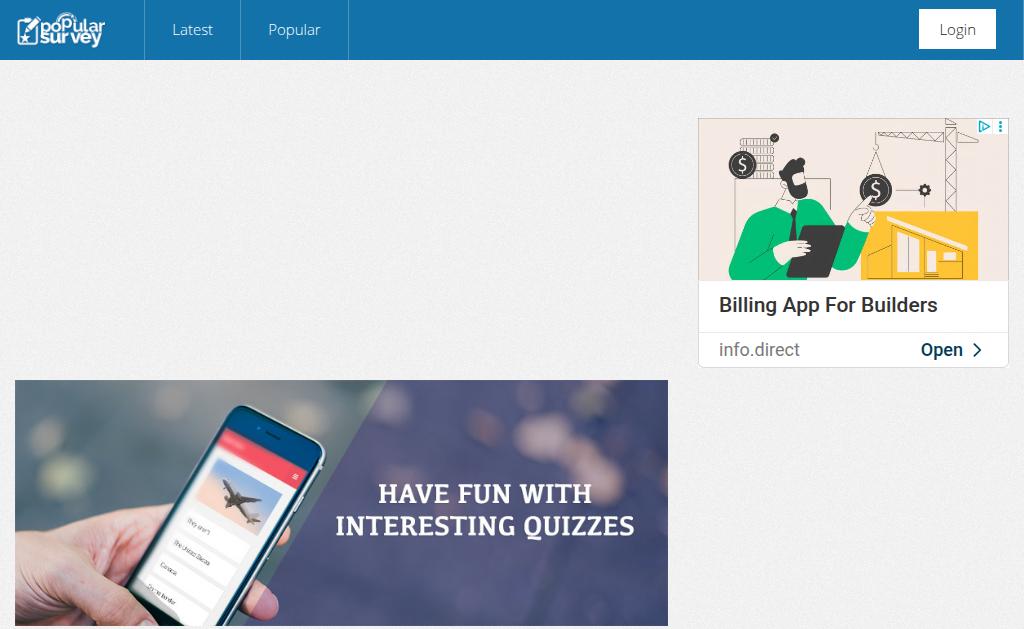
Task: Click the coin stack dollar icon in the ad
Action: [742, 165]
